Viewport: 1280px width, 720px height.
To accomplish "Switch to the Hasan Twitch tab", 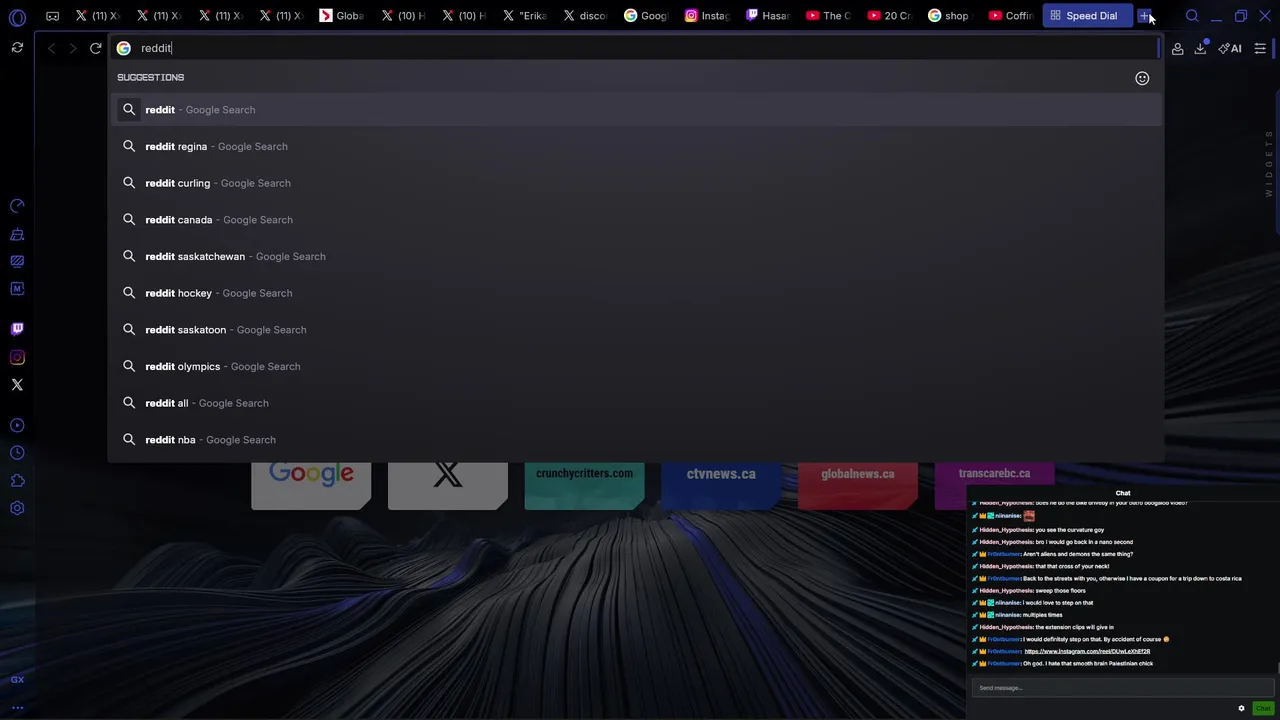I will pos(768,16).
